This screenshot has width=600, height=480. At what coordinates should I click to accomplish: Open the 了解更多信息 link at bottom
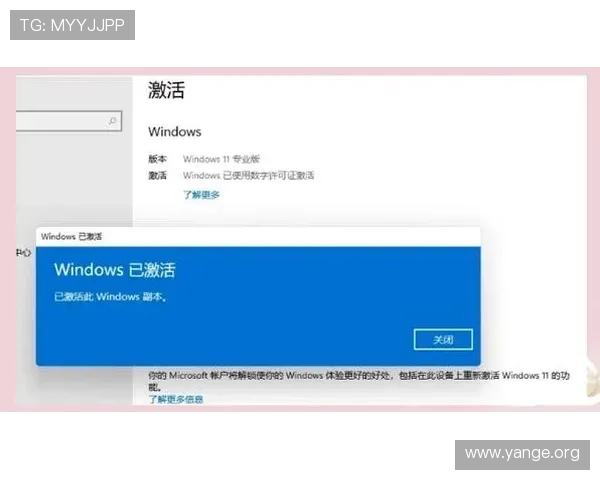pyautogui.click(x=176, y=399)
